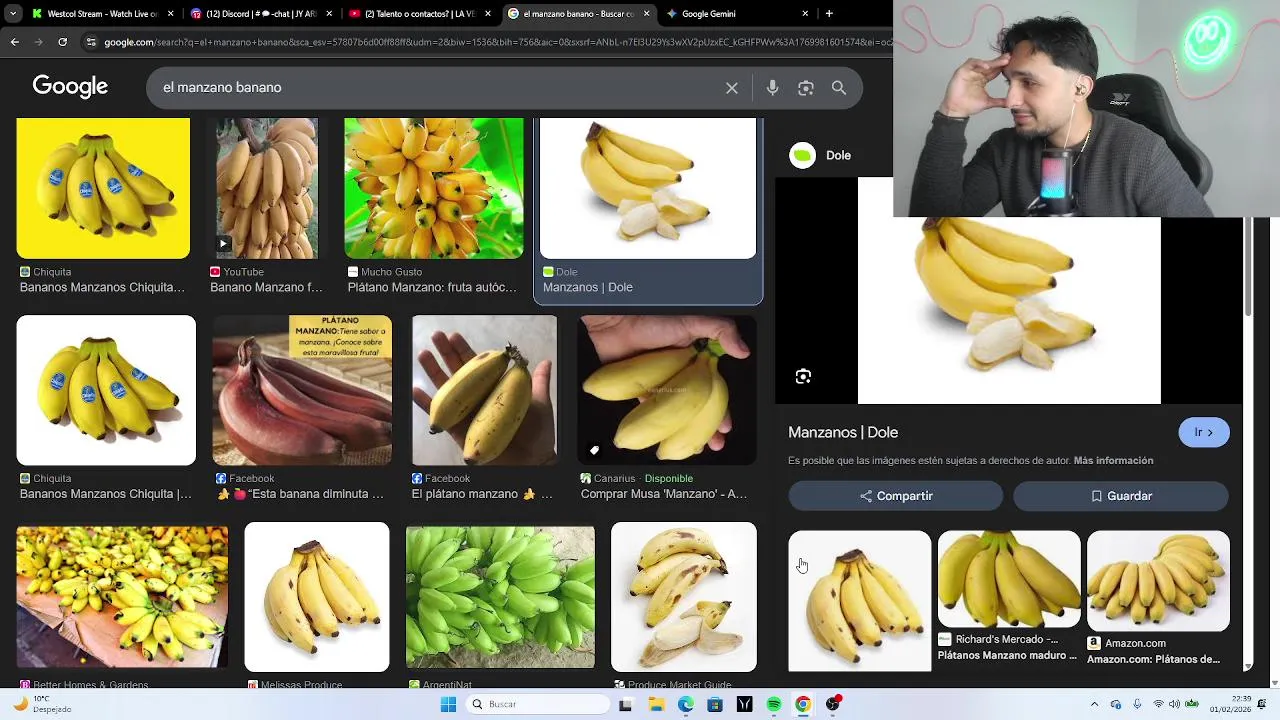The width and height of the screenshot is (1280, 720).
Task: Close the Discord tab
Action: click(x=329, y=14)
